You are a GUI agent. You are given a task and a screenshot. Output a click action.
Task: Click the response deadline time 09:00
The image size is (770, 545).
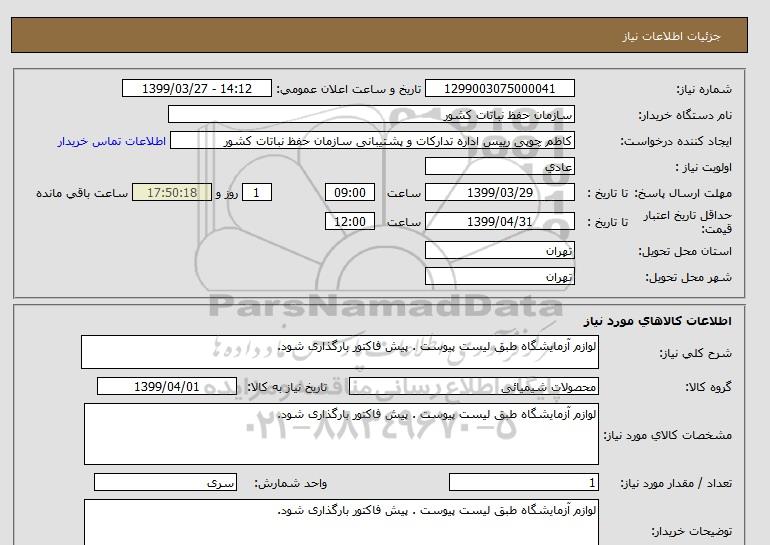[350, 193]
